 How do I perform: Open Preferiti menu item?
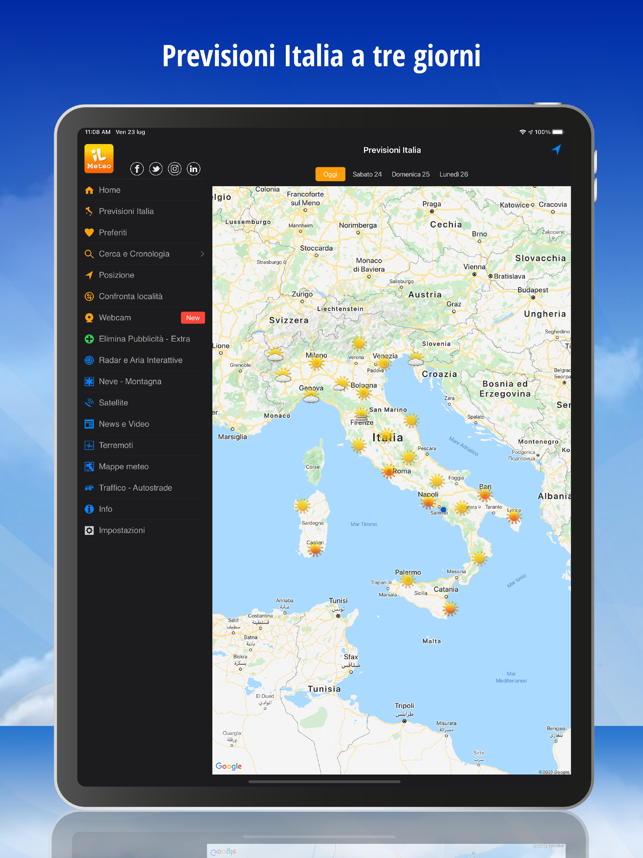(x=144, y=233)
